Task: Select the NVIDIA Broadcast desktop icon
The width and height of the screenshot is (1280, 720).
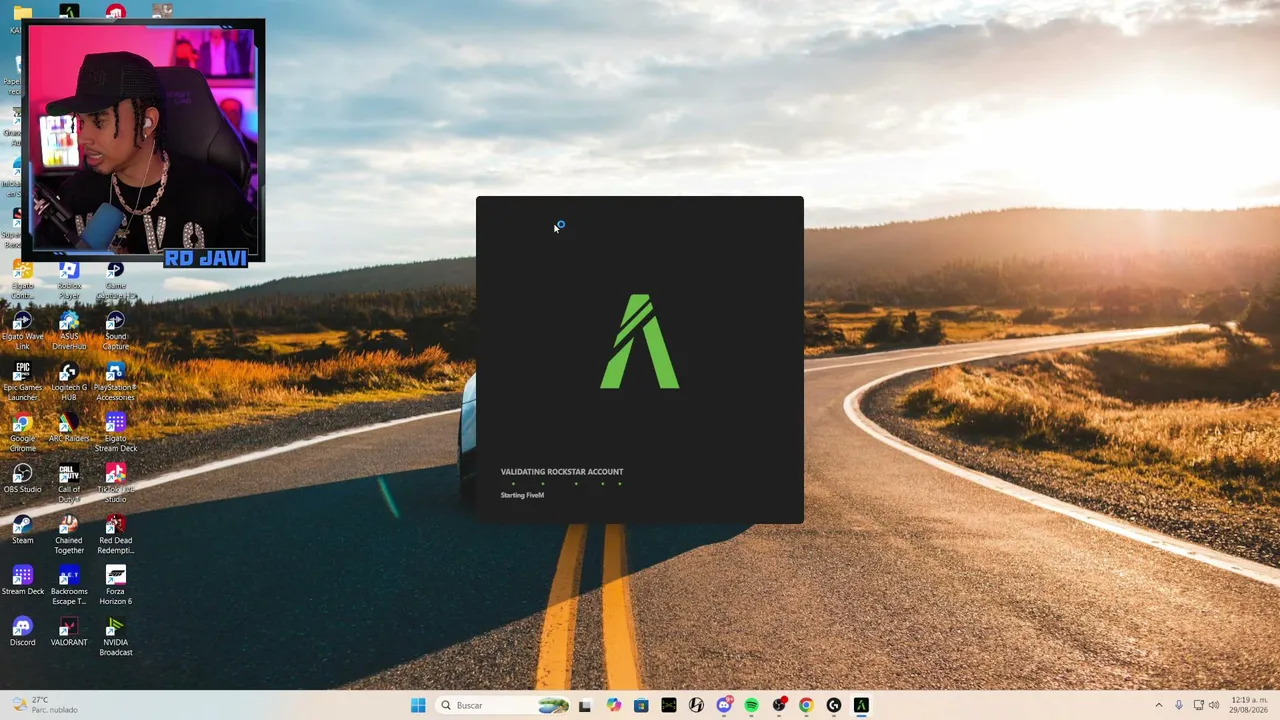Action: coord(116,637)
